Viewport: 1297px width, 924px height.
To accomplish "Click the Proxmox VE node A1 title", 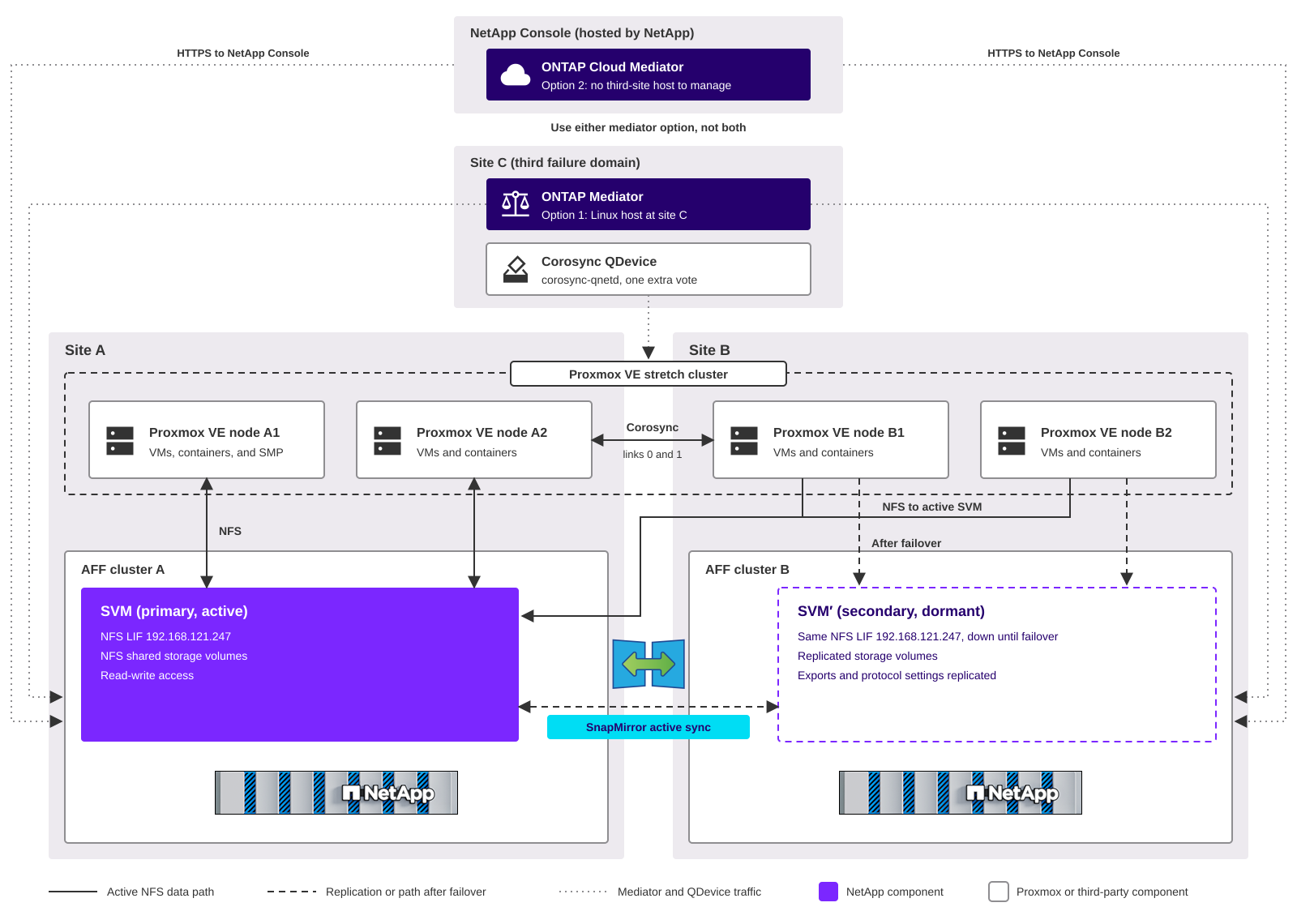I will click(x=214, y=433).
